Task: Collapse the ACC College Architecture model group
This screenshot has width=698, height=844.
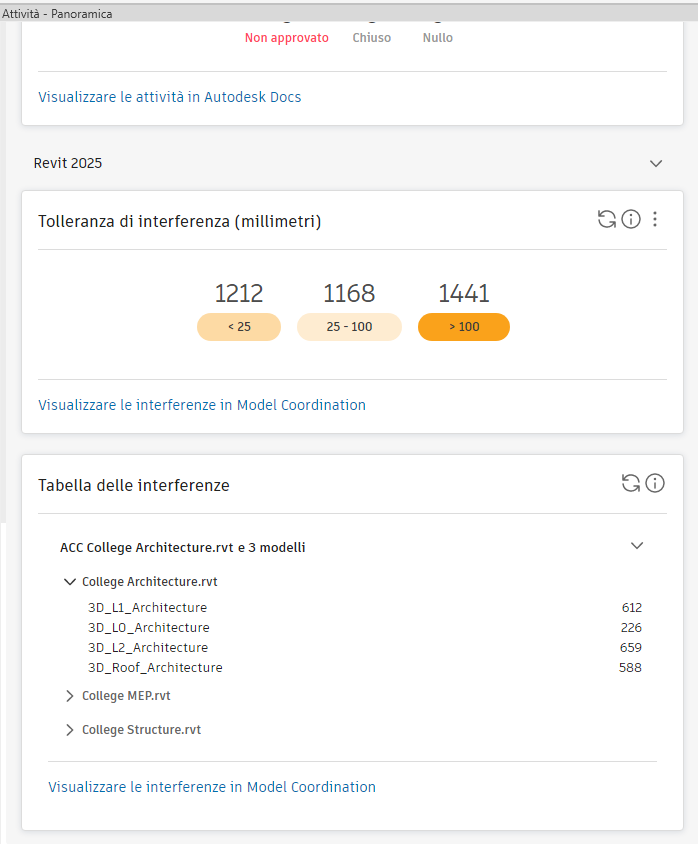Action: point(637,546)
